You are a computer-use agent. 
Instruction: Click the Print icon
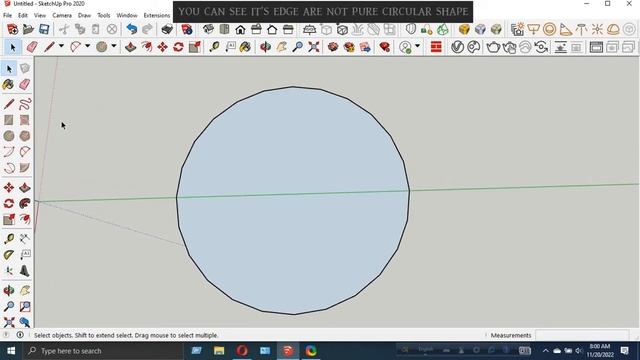click(167, 29)
